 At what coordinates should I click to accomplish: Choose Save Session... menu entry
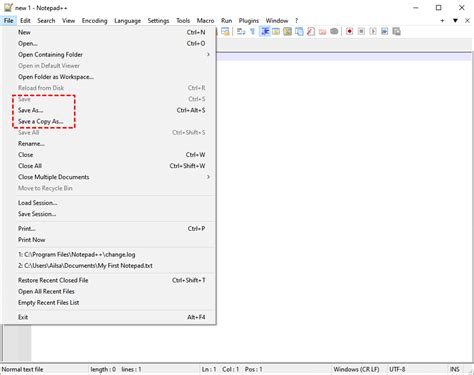(x=109, y=214)
